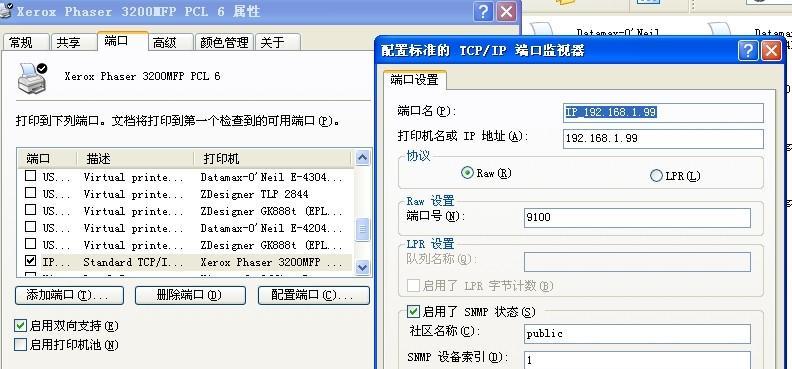Image resolution: width=792 pixels, height=369 pixels.
Task: Open the 关于 tab
Action: coord(278,42)
